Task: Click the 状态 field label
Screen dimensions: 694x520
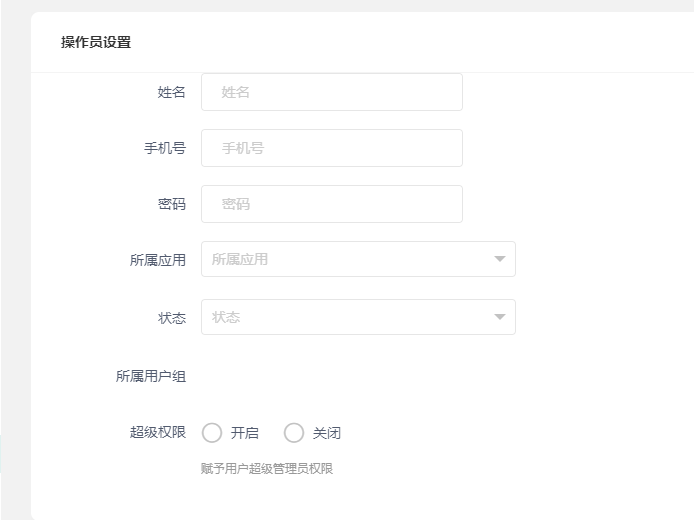Action: (172, 318)
